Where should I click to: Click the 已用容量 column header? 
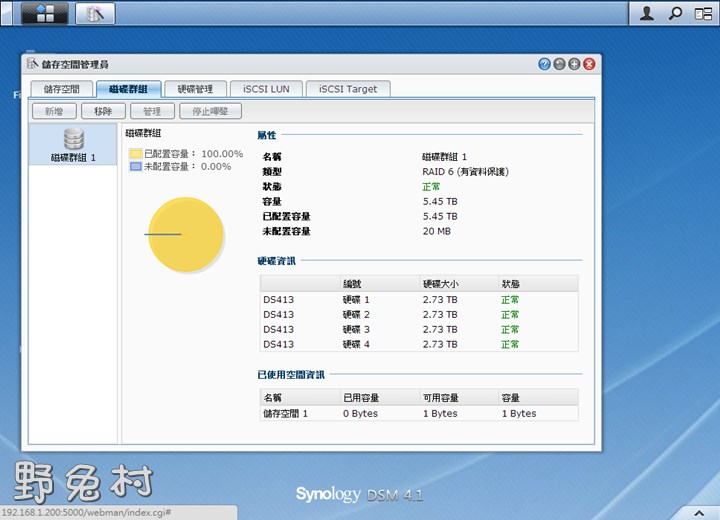(x=379, y=398)
